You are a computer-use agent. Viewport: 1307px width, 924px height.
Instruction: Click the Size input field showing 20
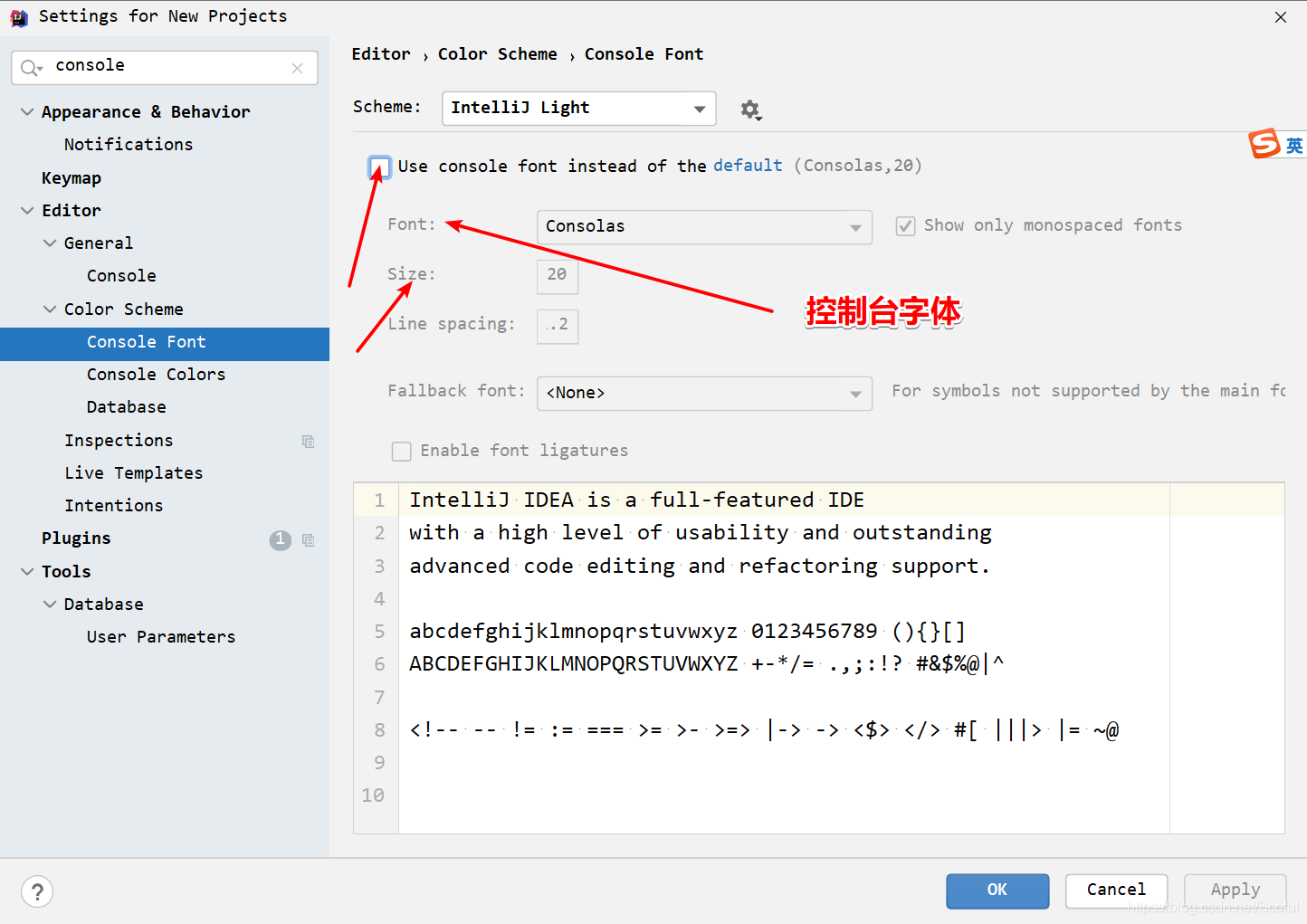point(558,276)
